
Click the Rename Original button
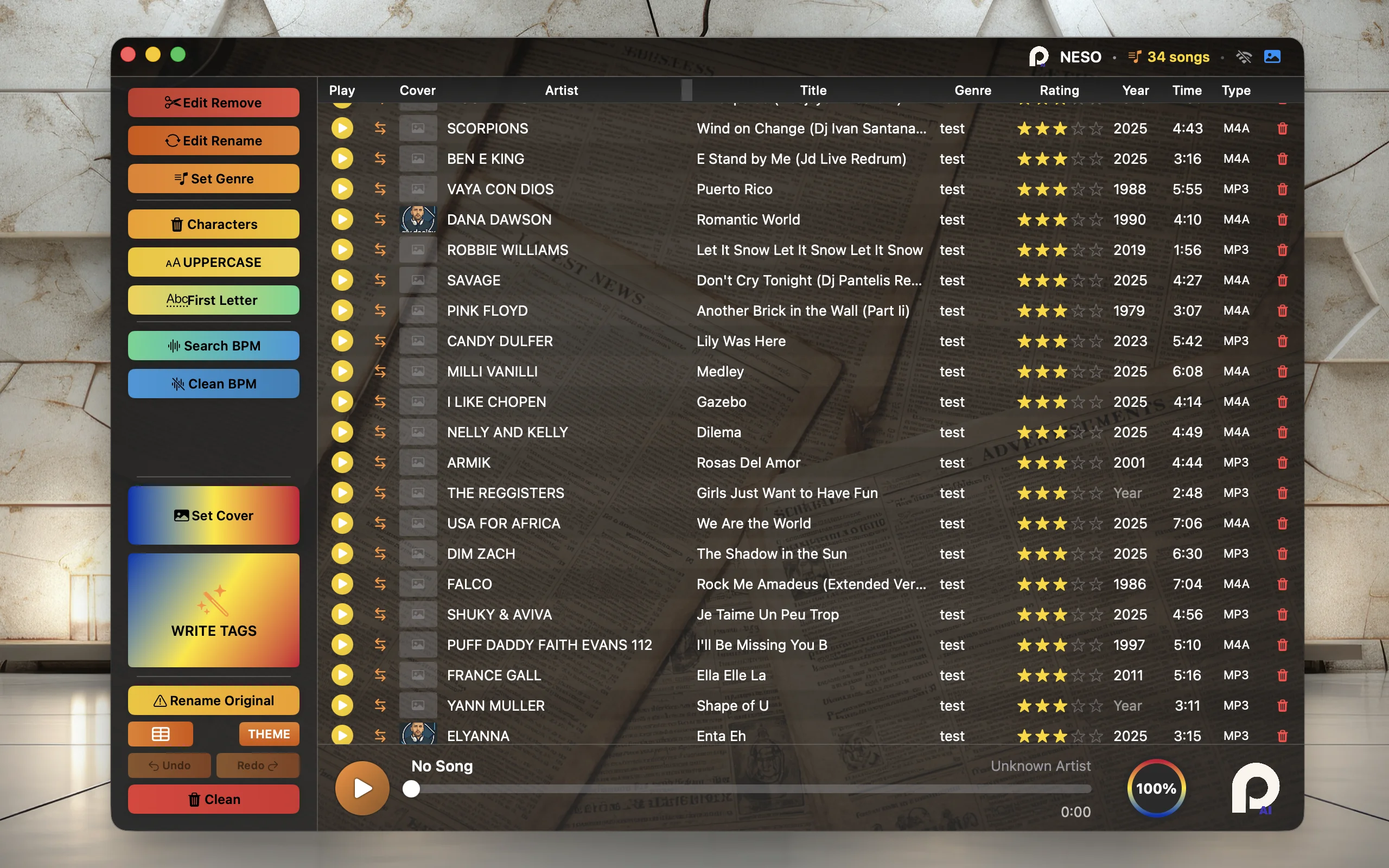[x=213, y=700]
